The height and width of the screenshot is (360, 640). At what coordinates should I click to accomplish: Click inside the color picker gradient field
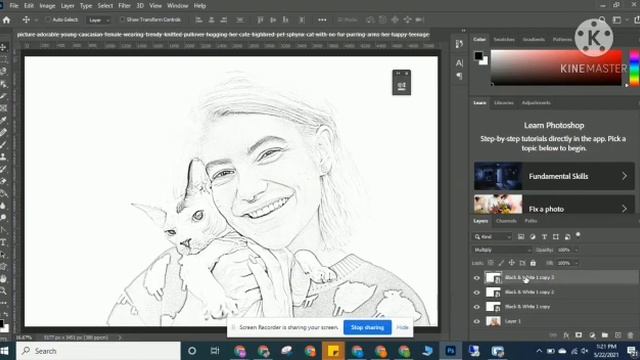(556, 67)
